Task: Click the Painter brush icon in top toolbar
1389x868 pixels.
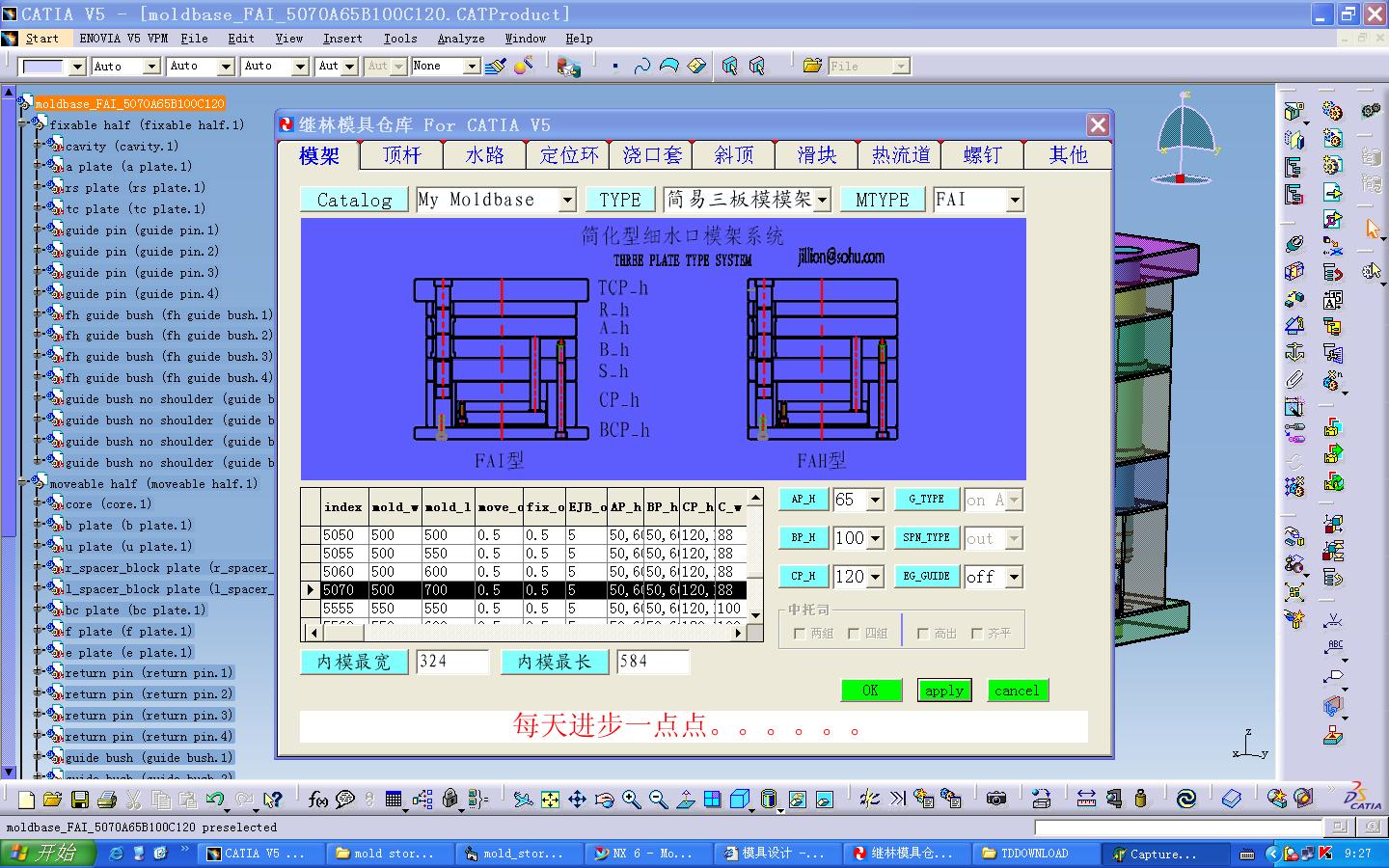Action: point(496,66)
